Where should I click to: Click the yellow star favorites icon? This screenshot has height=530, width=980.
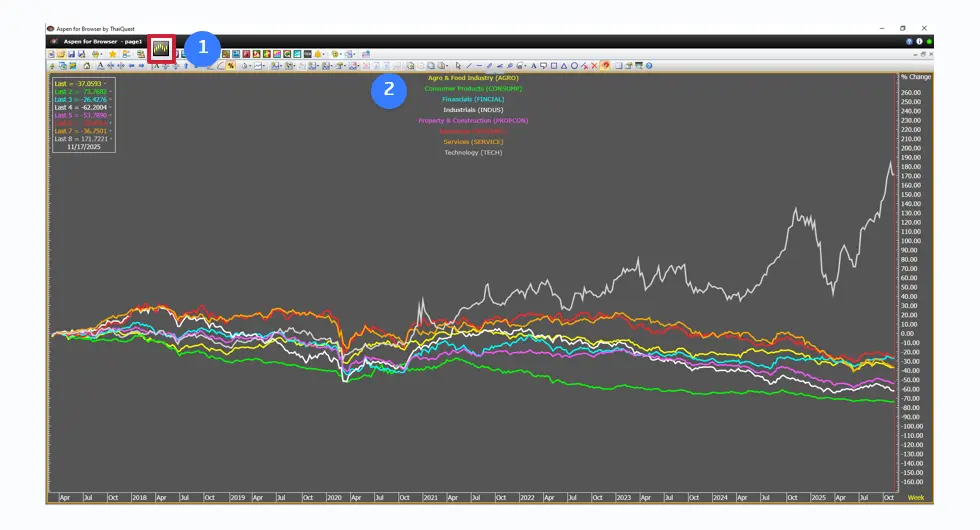click(112, 54)
